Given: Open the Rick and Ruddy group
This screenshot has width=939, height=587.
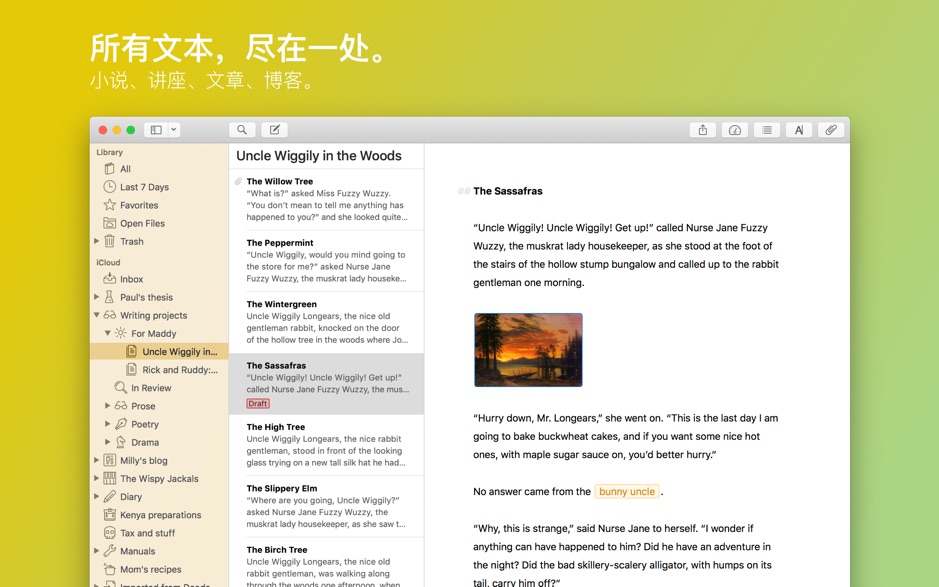Looking at the screenshot, I should [179, 370].
